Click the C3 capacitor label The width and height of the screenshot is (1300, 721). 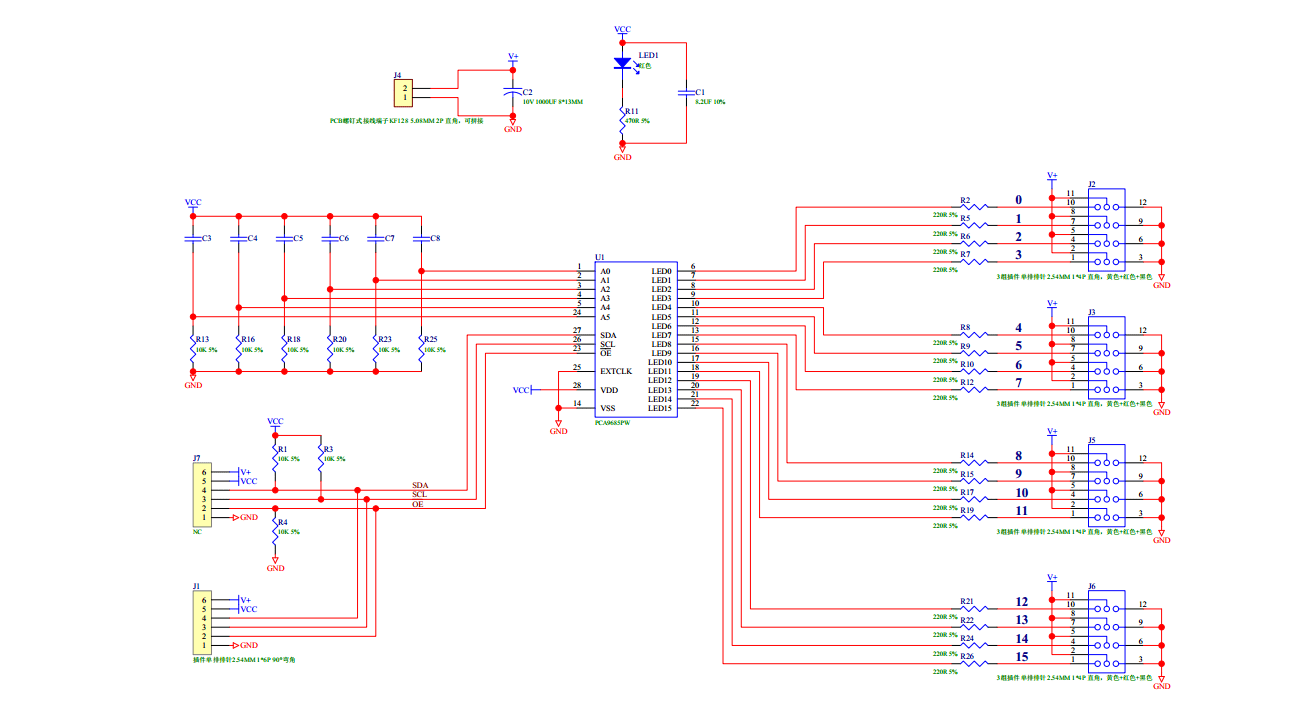[207, 238]
